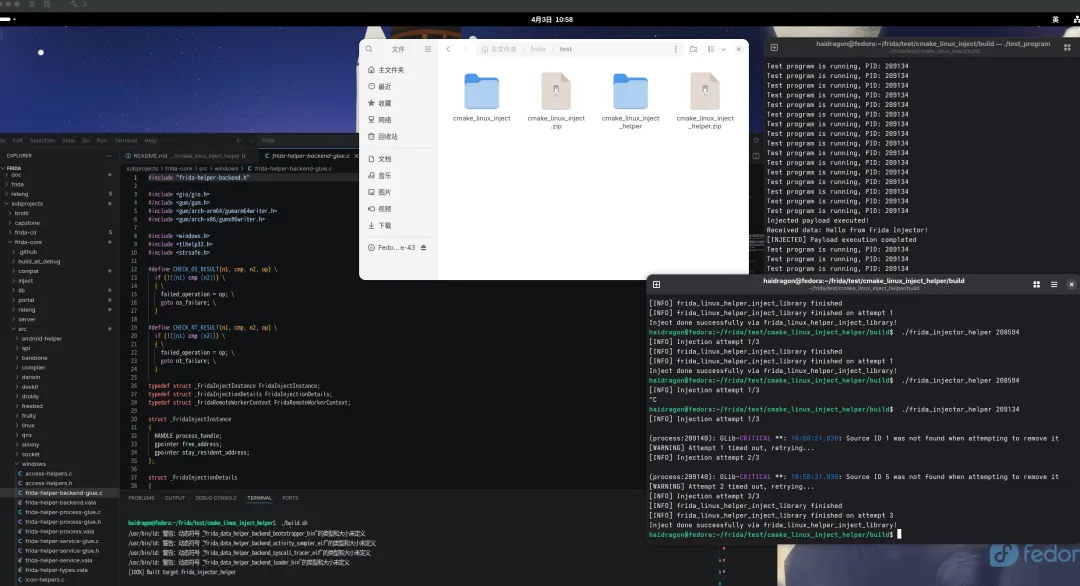
Task: Open the three-dot path menu in Files
Action: click(x=676, y=50)
